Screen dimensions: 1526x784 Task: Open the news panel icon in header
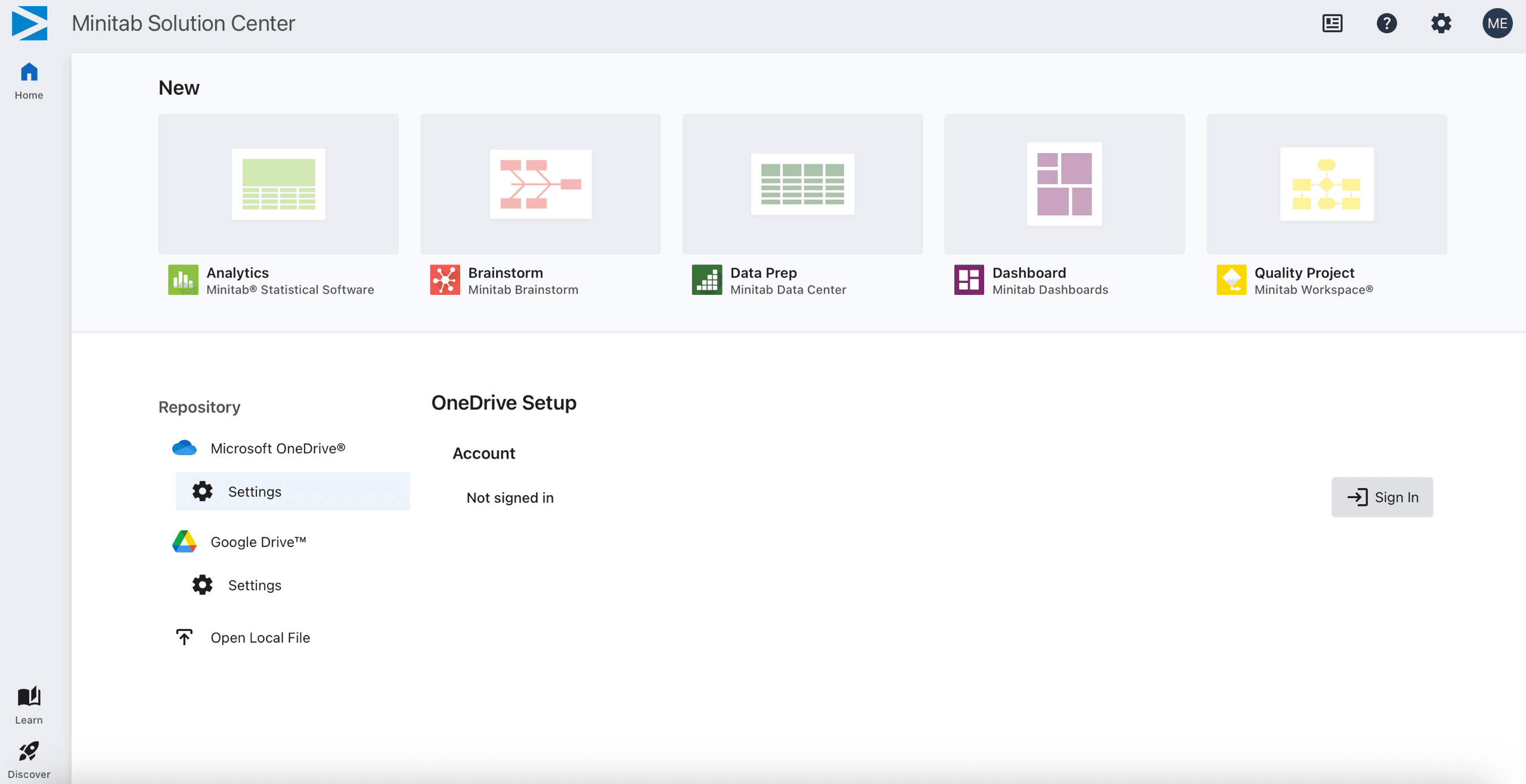click(x=1332, y=23)
